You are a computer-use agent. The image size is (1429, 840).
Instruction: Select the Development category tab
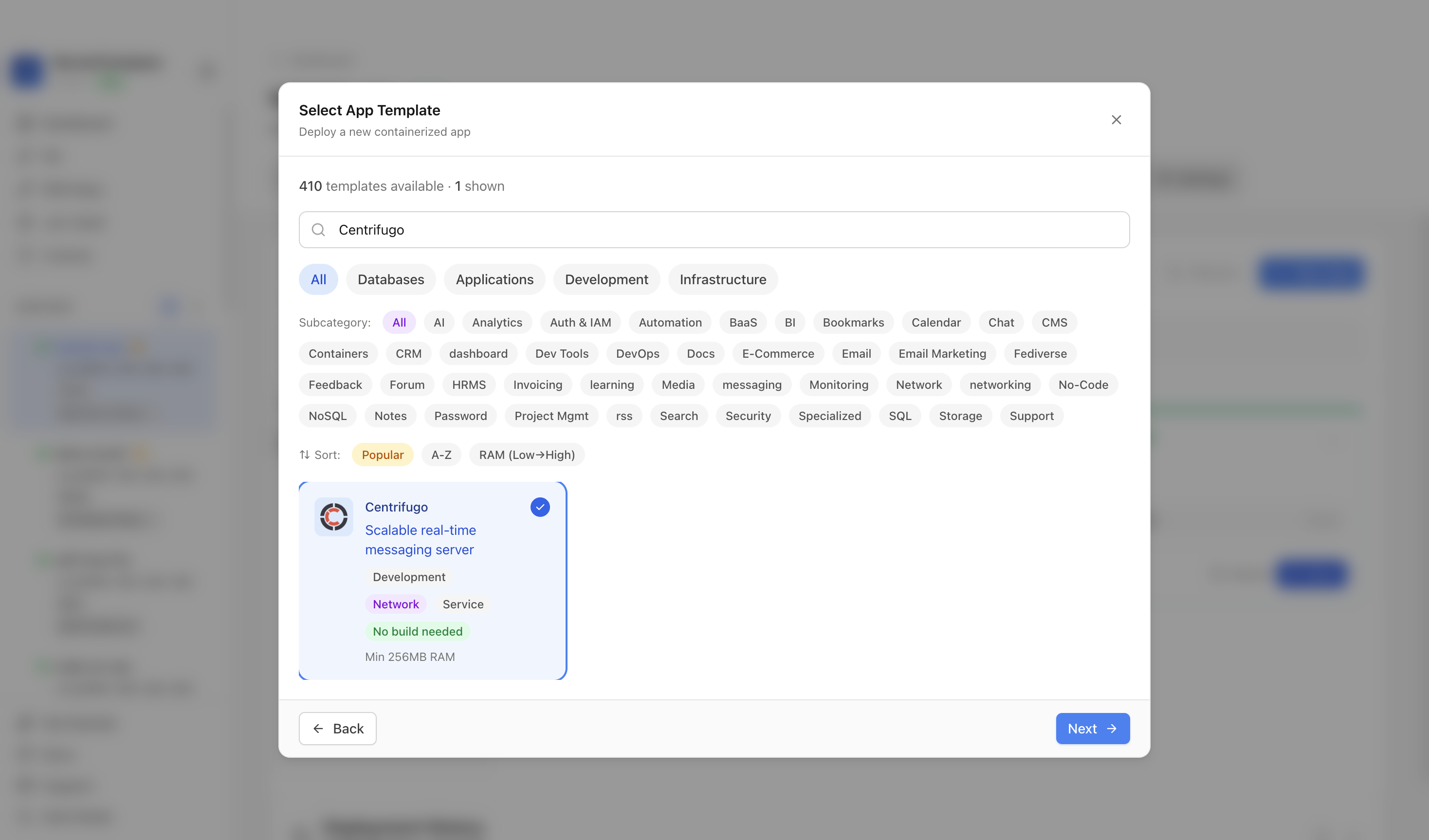coord(606,280)
